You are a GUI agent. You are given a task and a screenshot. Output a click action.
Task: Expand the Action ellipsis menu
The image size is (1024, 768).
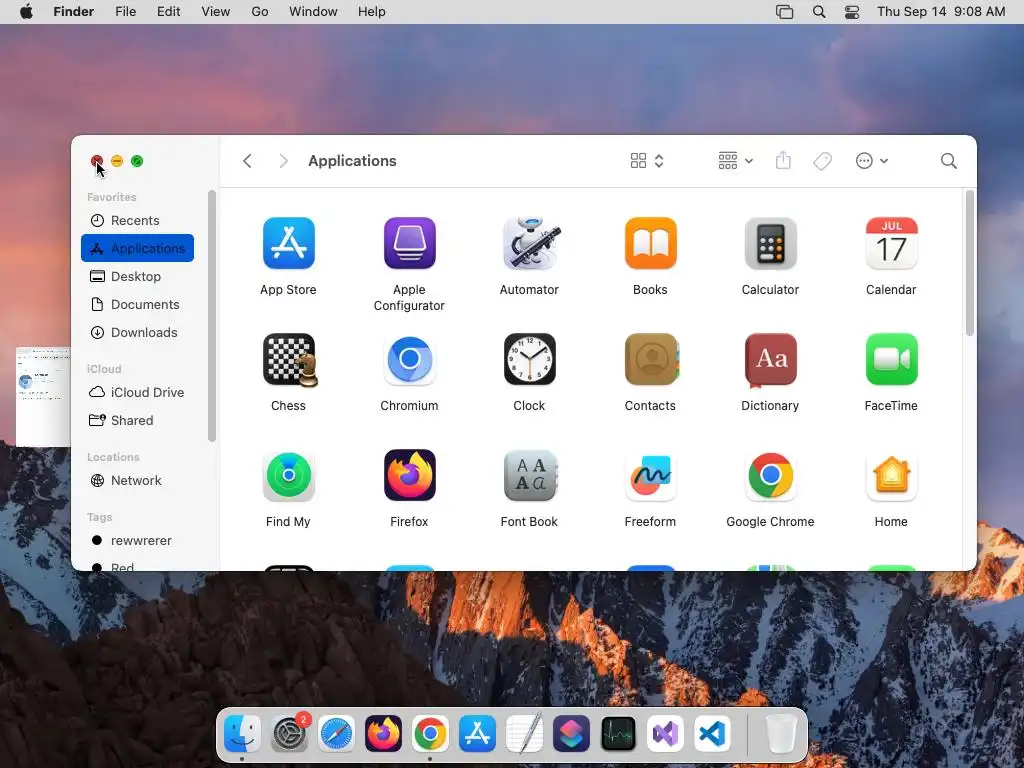[872, 161]
